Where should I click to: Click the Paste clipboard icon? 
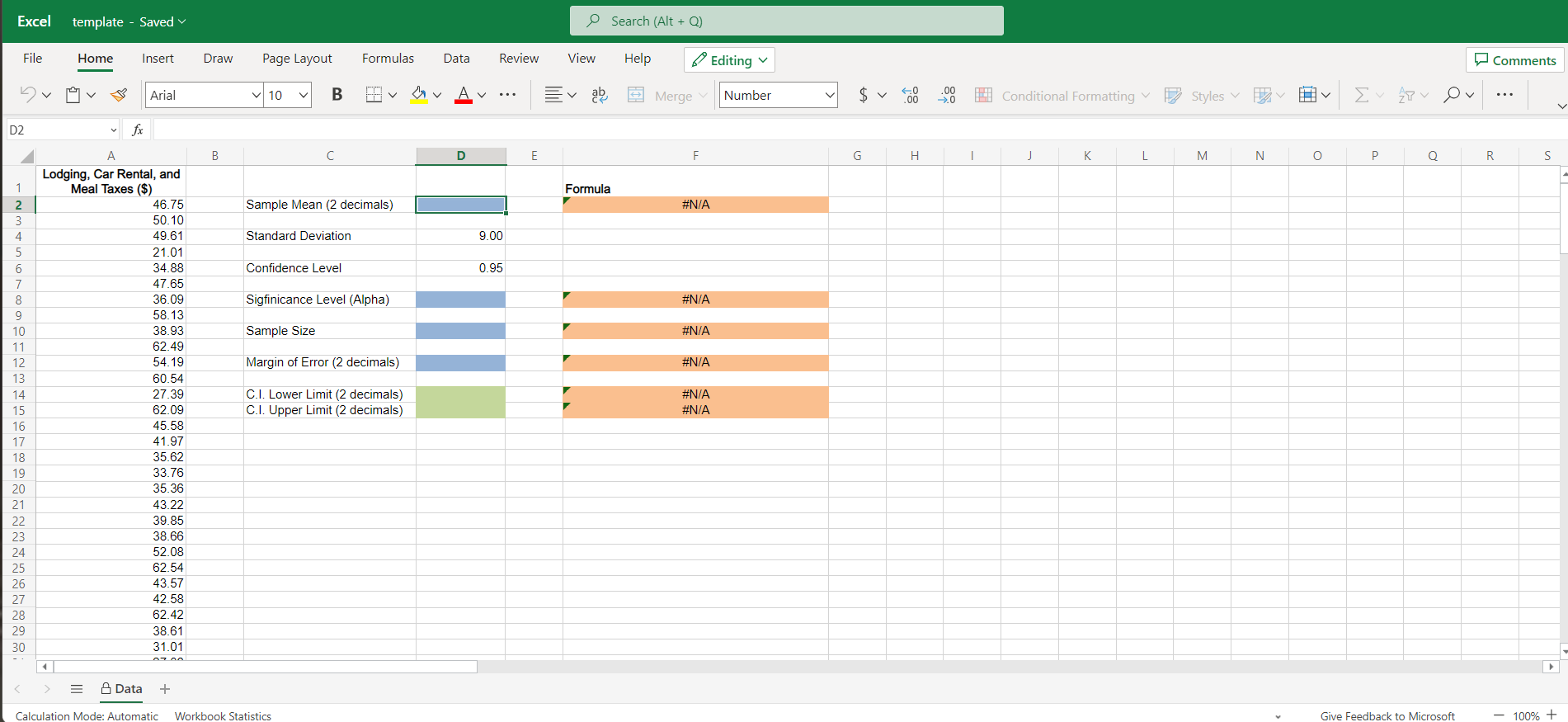73,95
